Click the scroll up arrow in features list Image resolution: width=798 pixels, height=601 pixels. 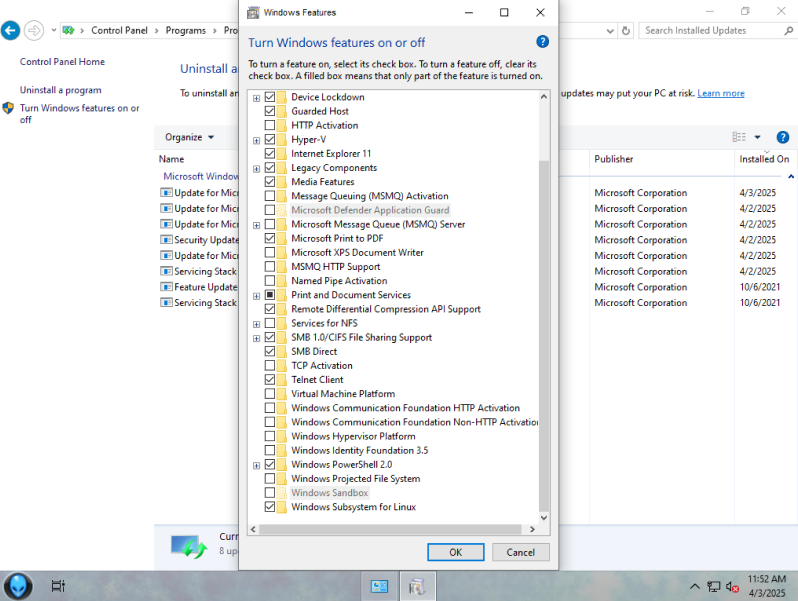(x=544, y=96)
